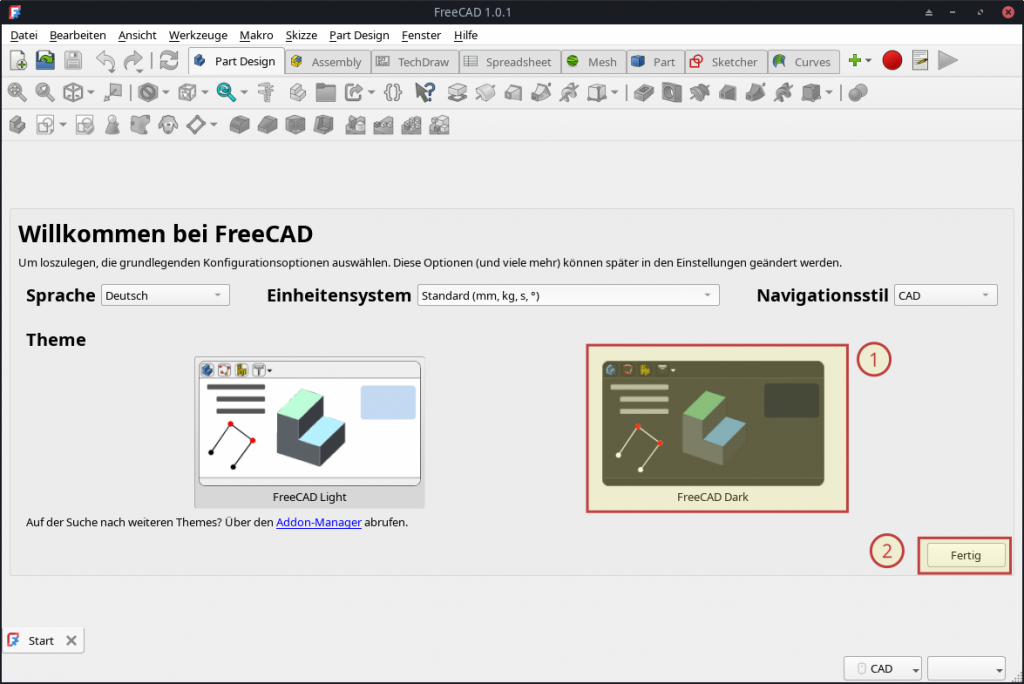1024x684 pixels.
Task: Click the edit macros notepad icon
Action: pos(920,61)
